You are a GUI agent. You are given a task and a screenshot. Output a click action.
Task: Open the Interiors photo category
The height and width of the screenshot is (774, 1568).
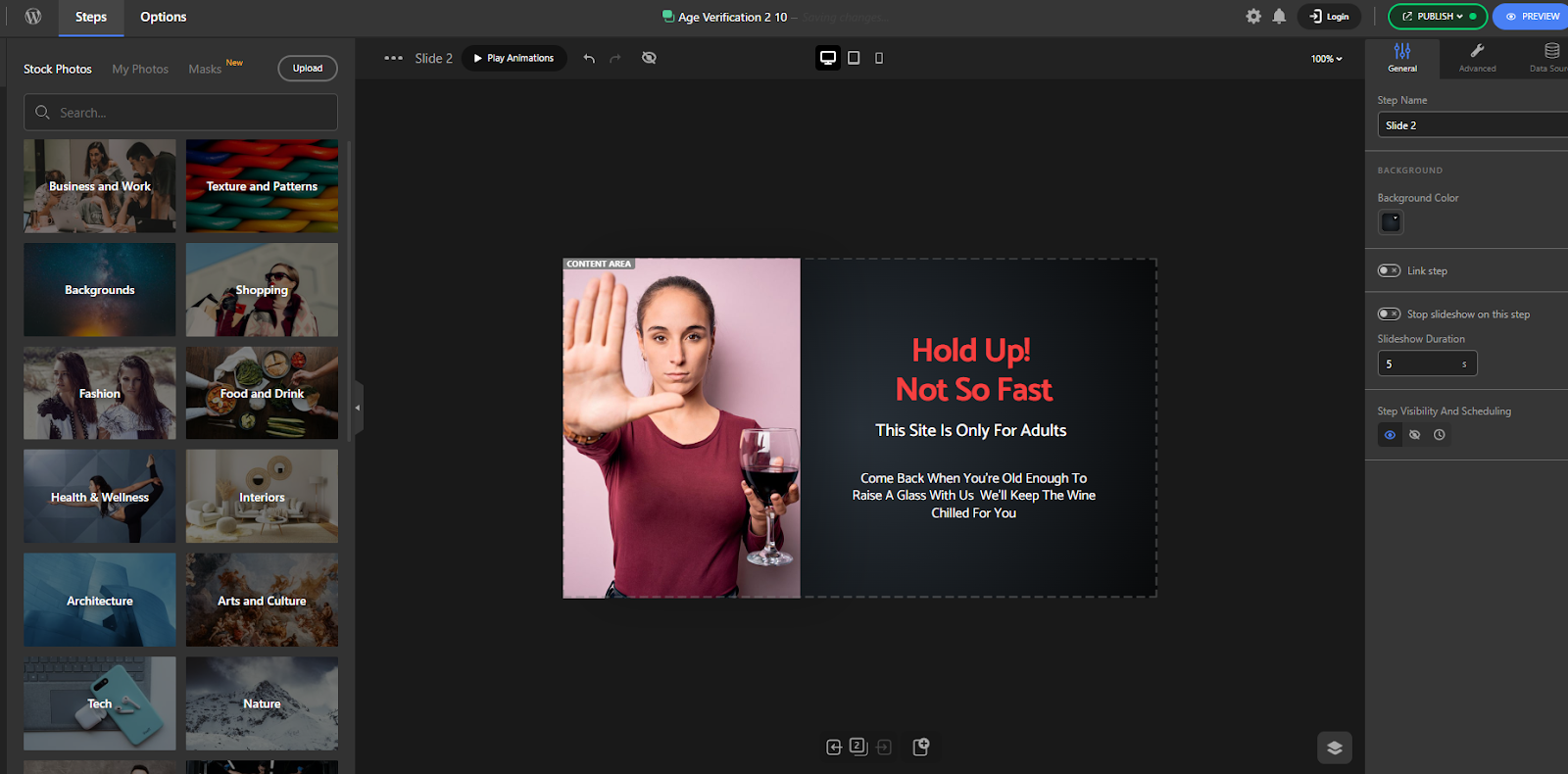coord(262,497)
